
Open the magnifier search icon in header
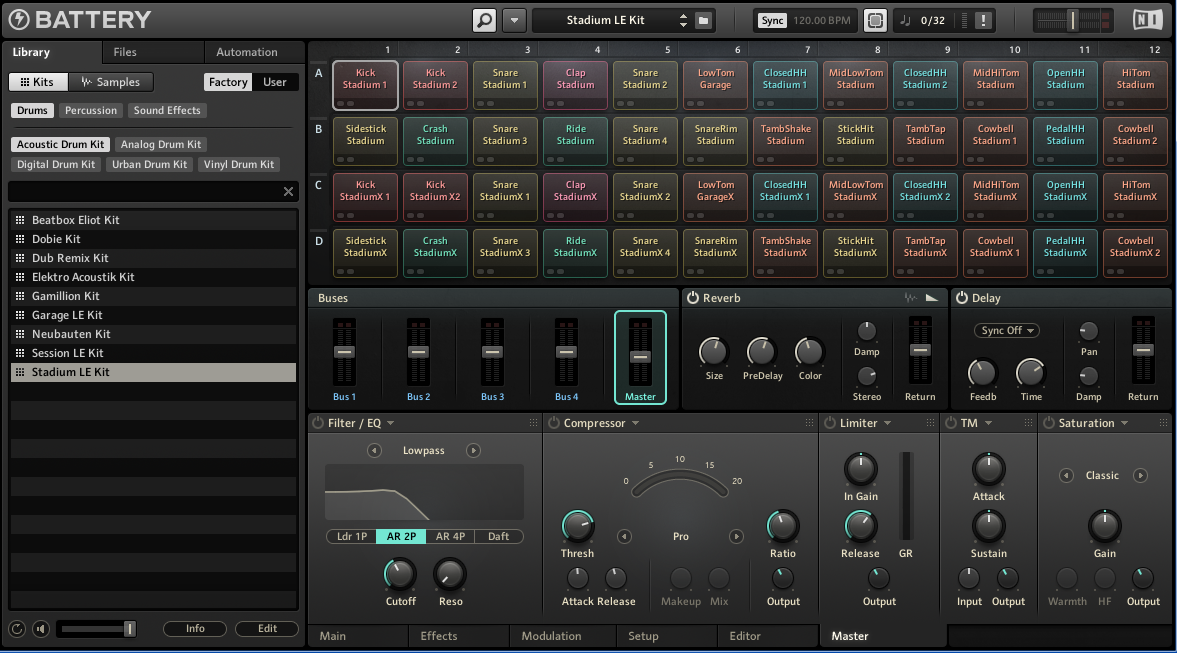(x=485, y=20)
